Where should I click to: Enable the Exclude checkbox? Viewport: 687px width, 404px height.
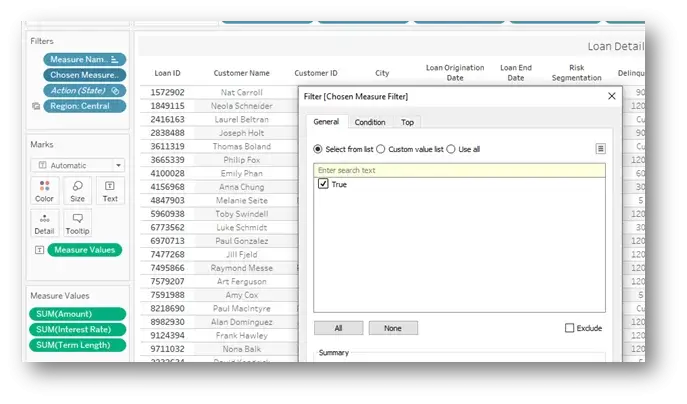point(569,328)
